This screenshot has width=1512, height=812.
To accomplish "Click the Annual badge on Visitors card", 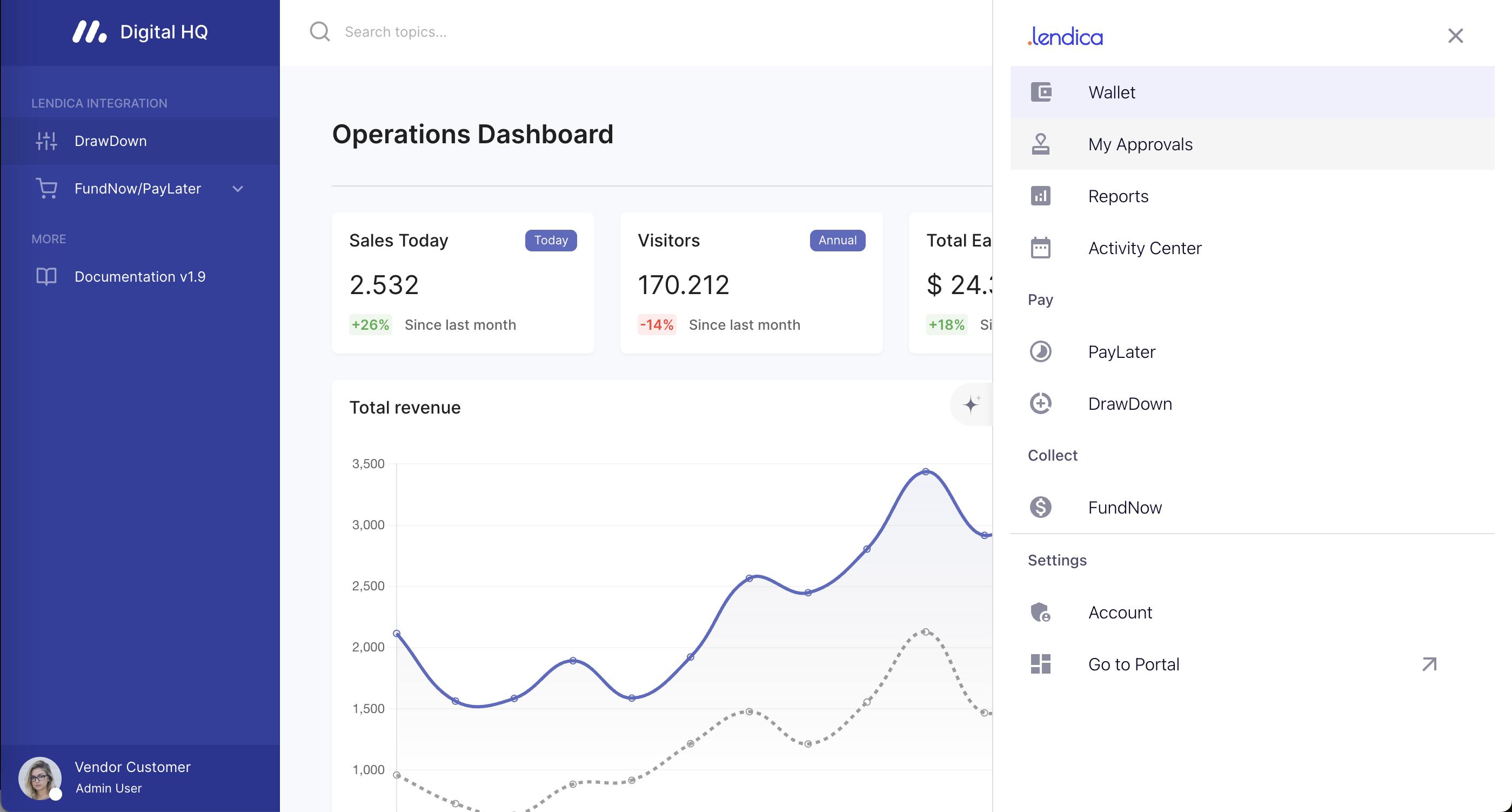I will (837, 240).
